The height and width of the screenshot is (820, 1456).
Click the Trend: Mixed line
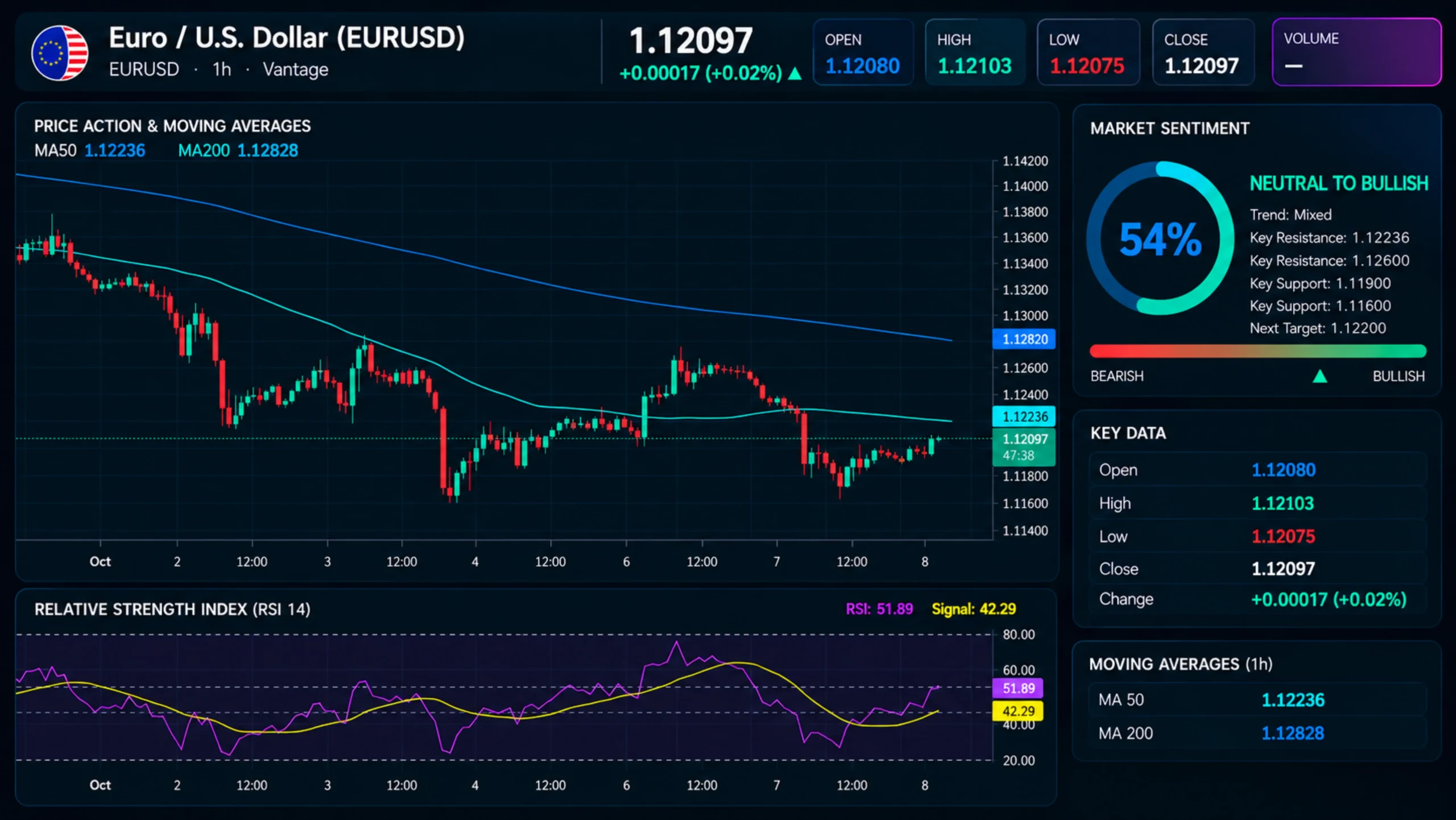pyautogui.click(x=1290, y=215)
